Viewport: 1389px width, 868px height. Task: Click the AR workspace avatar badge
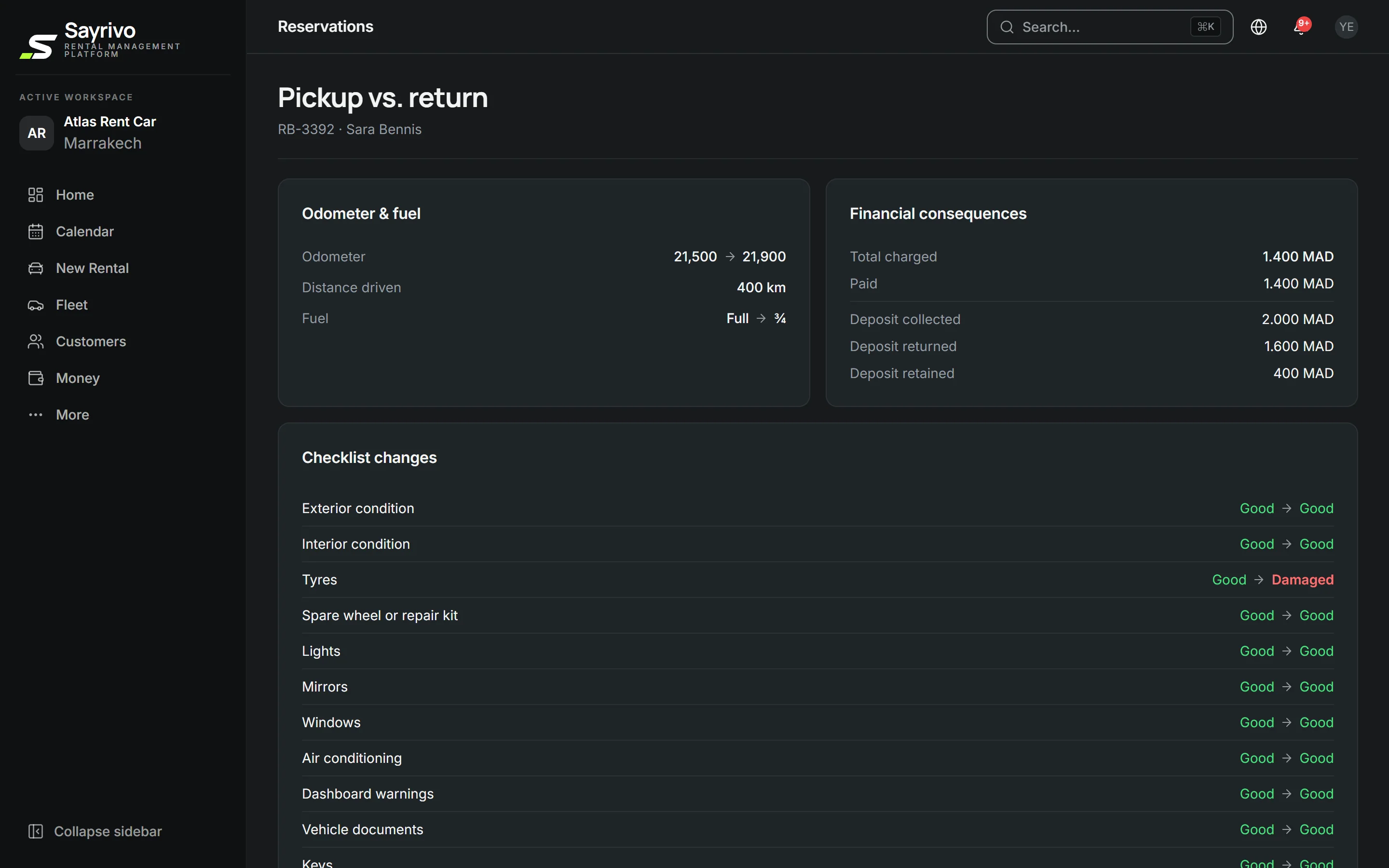(x=37, y=133)
